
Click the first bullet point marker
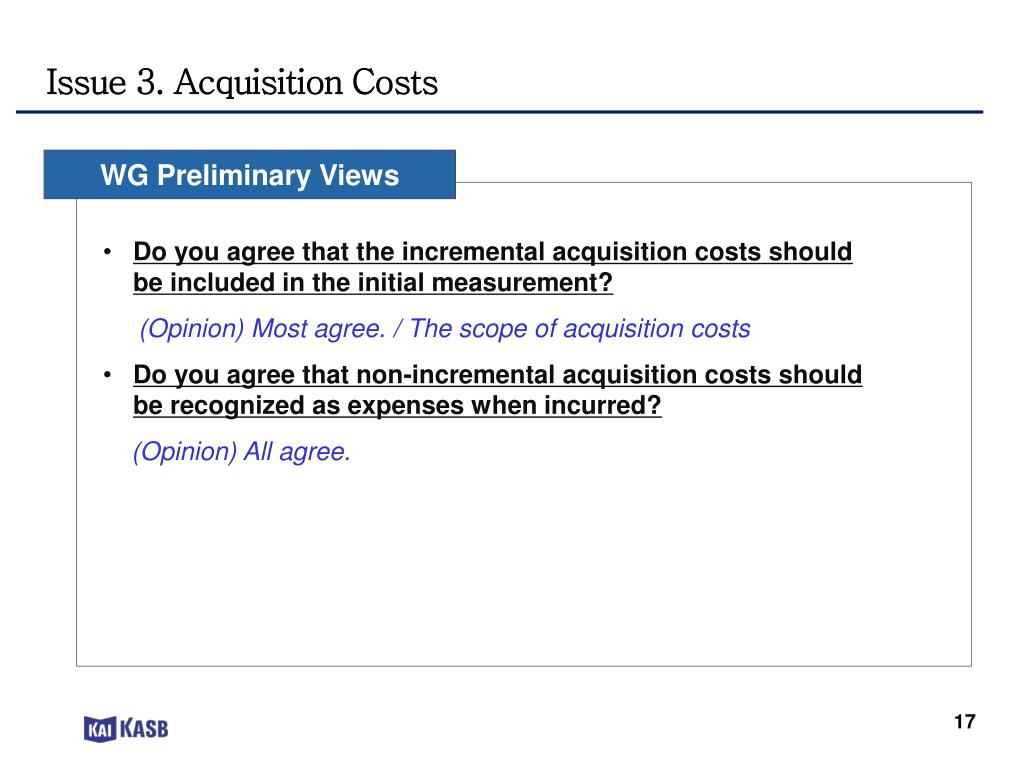108,252
